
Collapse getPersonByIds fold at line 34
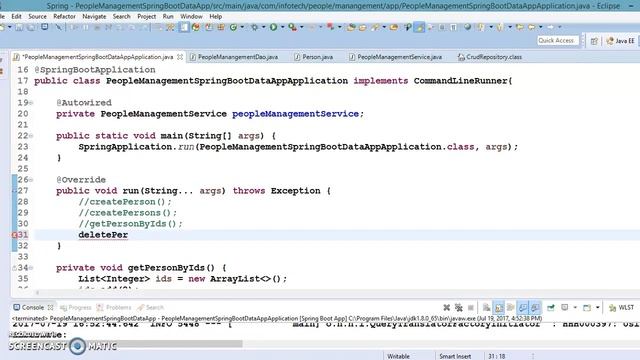[x=31, y=268]
